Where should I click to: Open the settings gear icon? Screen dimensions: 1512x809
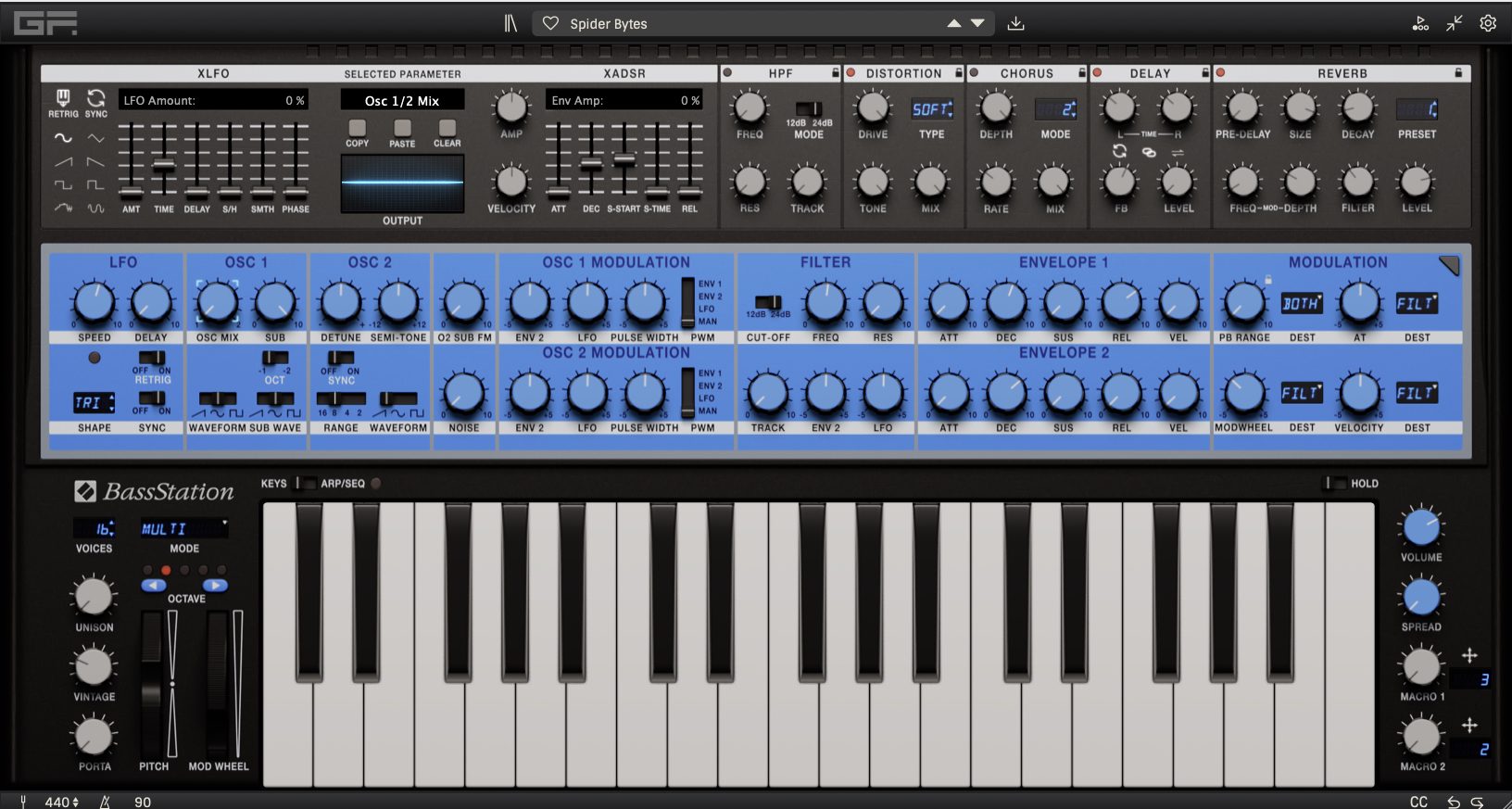tap(1488, 23)
